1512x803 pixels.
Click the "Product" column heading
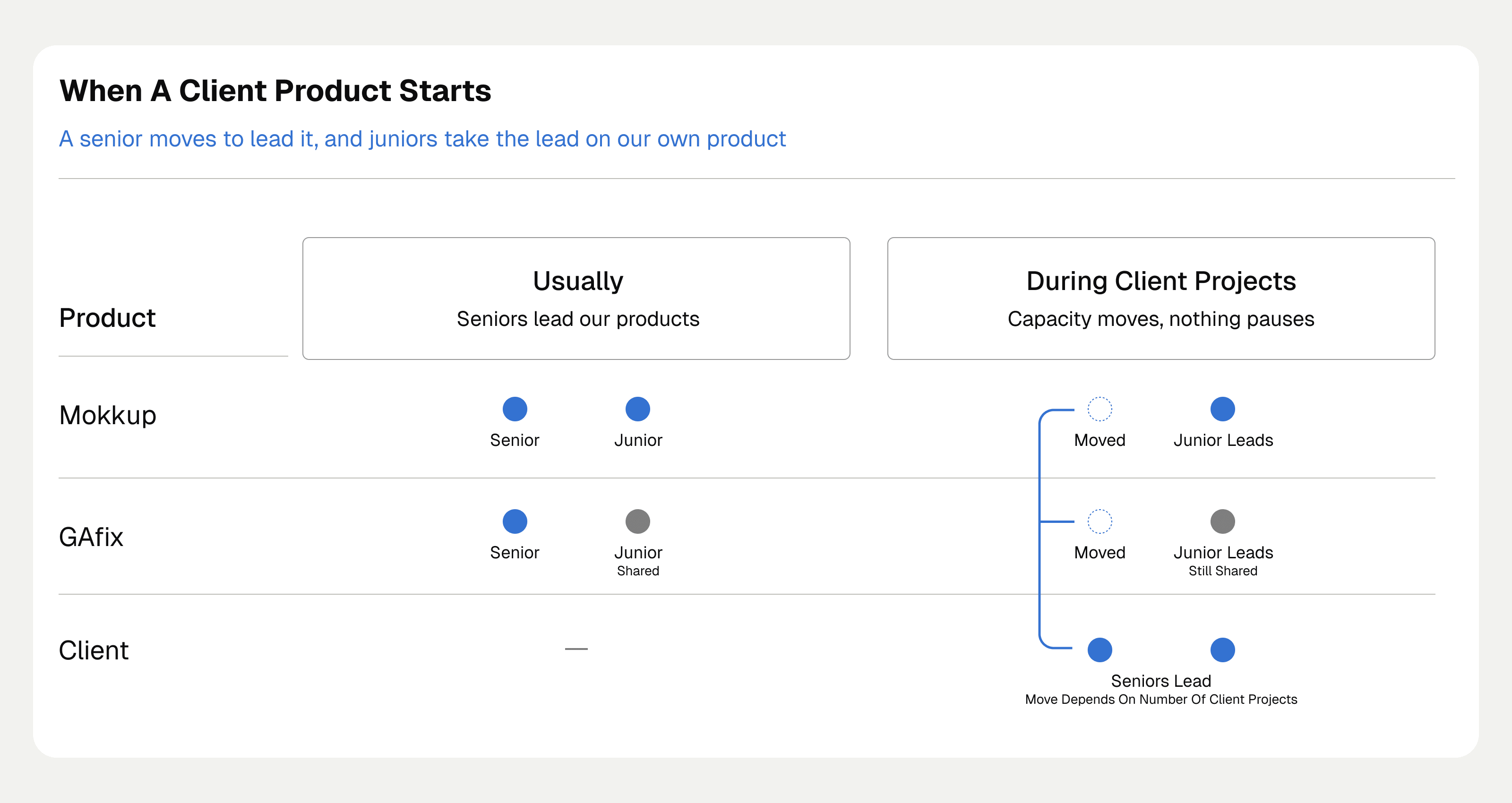107,318
